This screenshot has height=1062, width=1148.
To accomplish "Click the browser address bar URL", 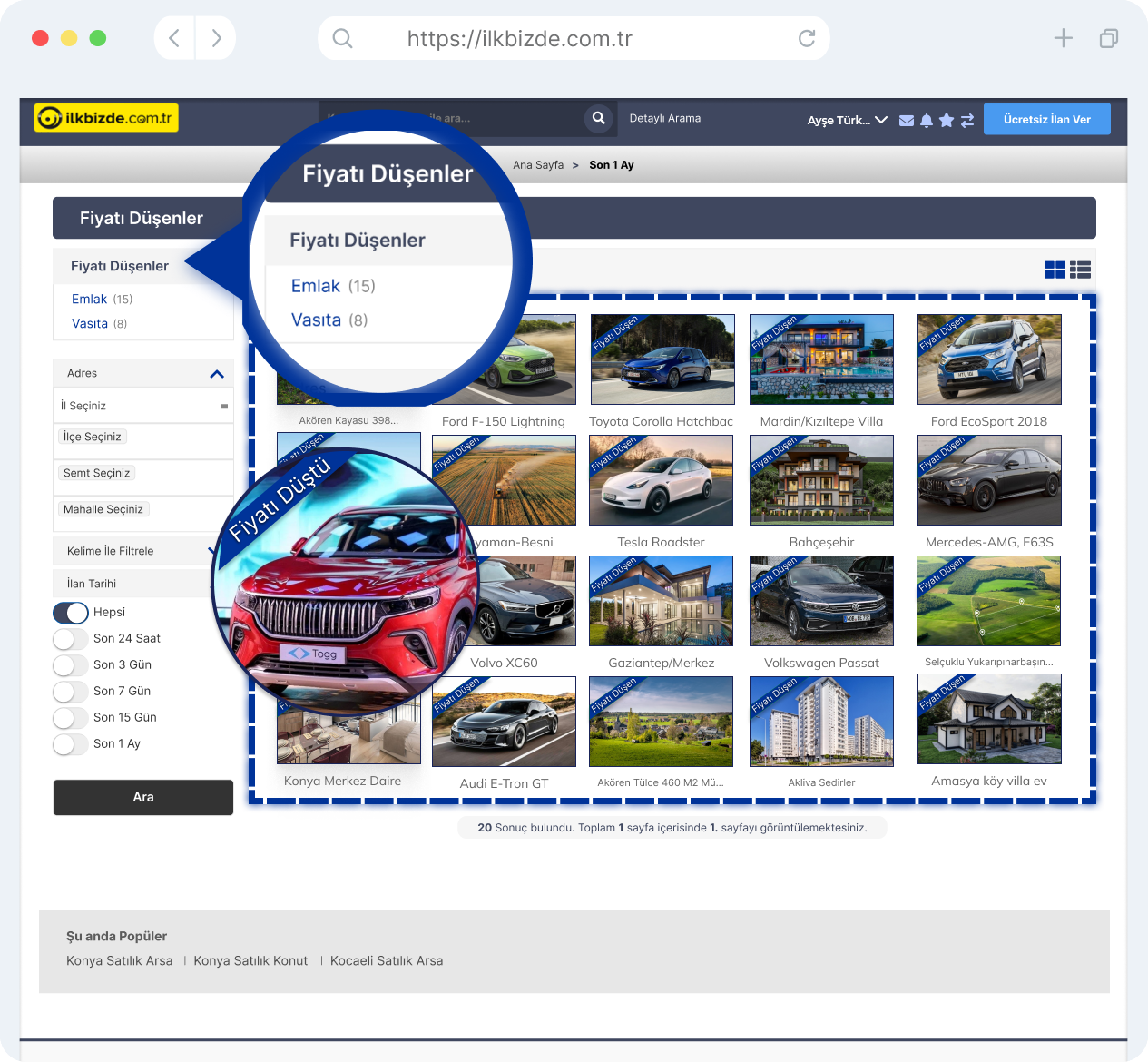I will pos(520,39).
